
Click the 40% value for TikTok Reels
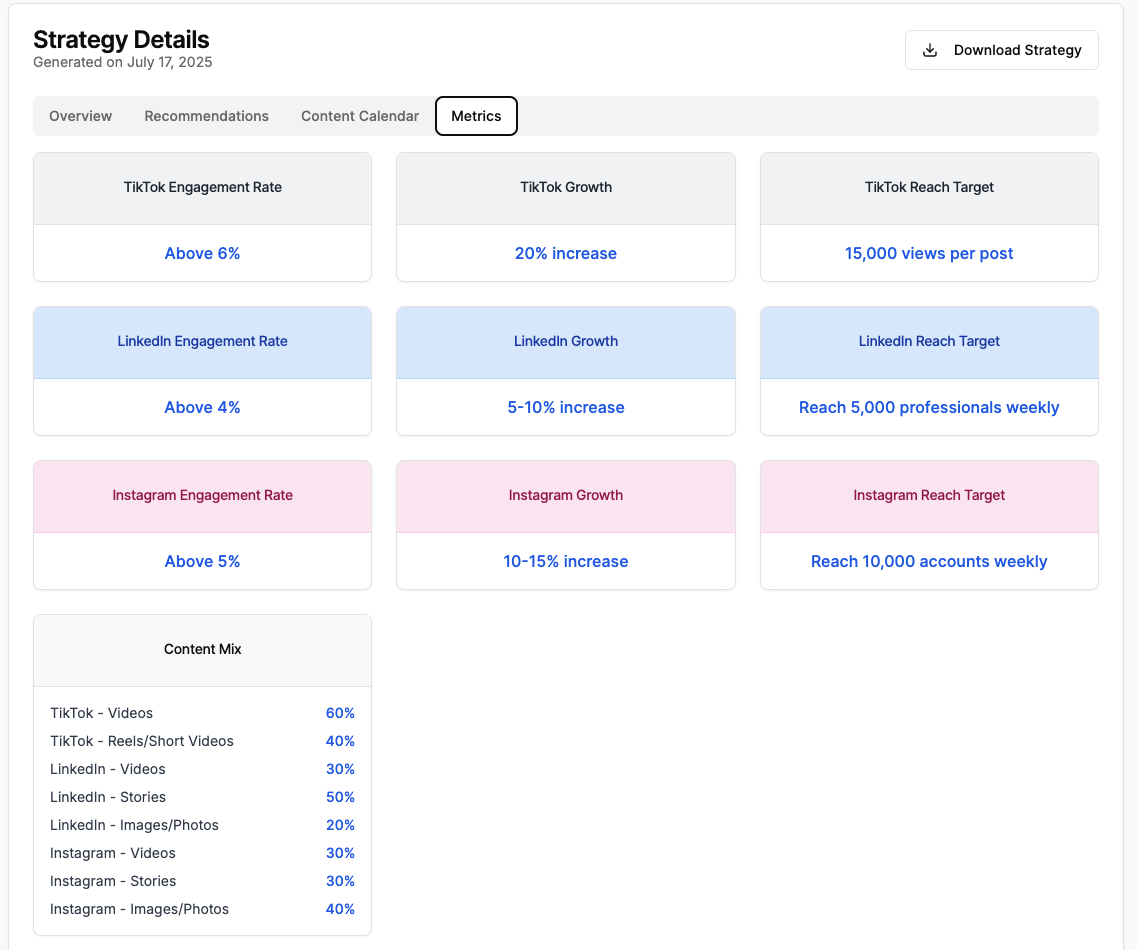(340, 741)
